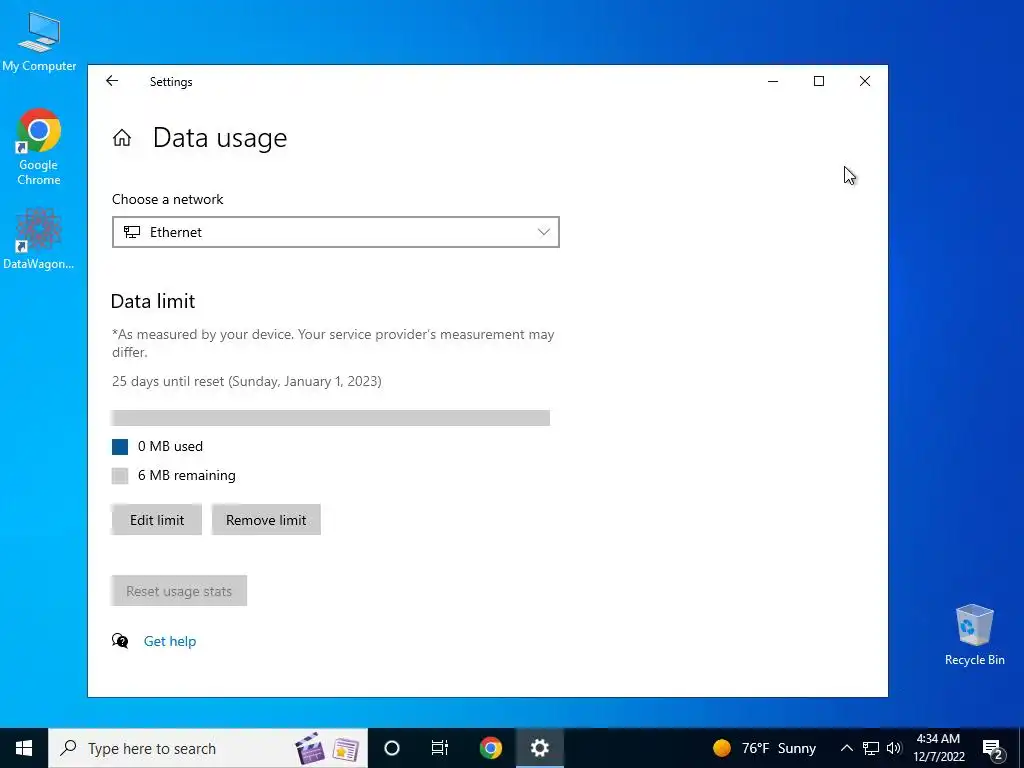1024x768 pixels.
Task: Open Settings home via house icon
Action: pyautogui.click(x=122, y=138)
